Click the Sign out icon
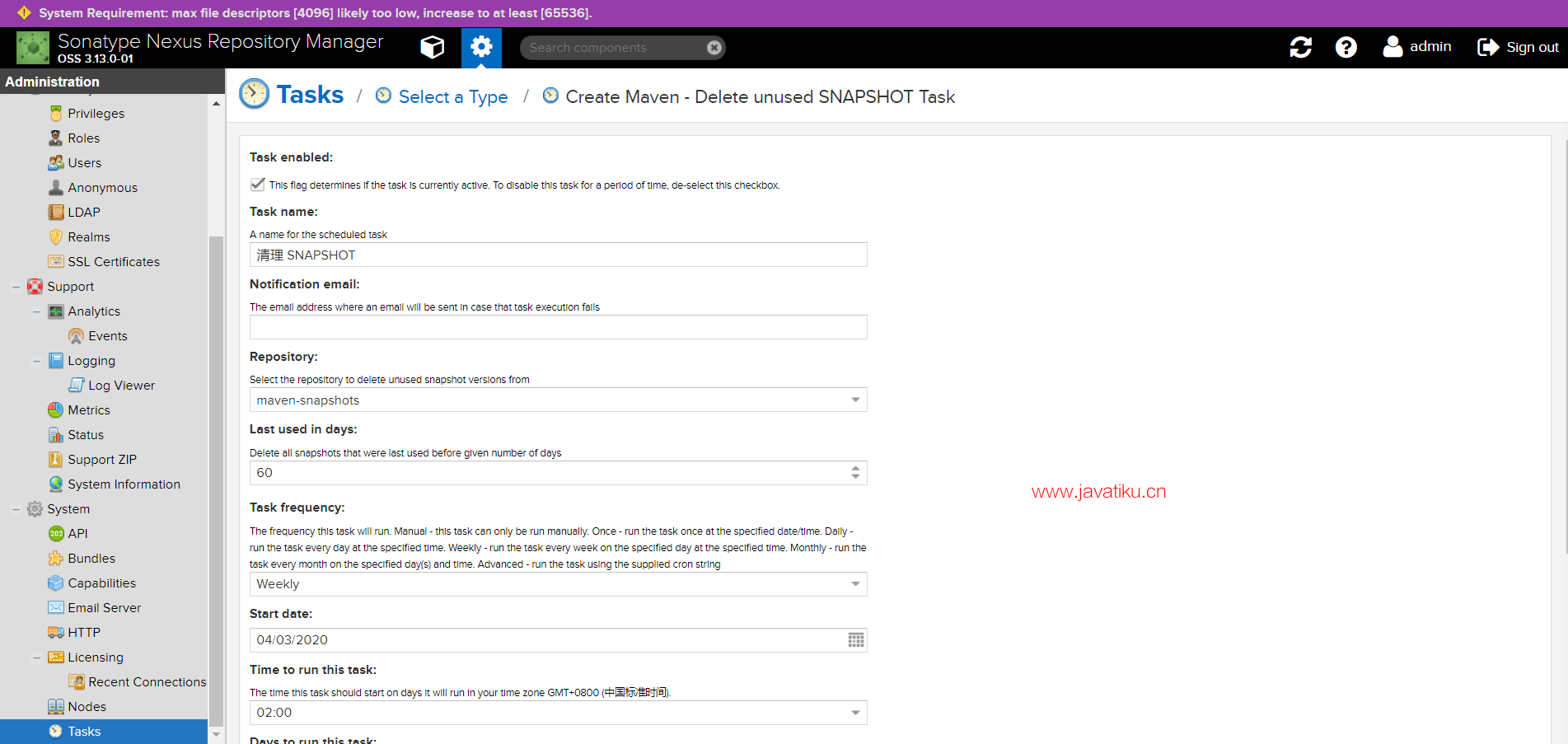Image resolution: width=1568 pixels, height=744 pixels. (1487, 47)
